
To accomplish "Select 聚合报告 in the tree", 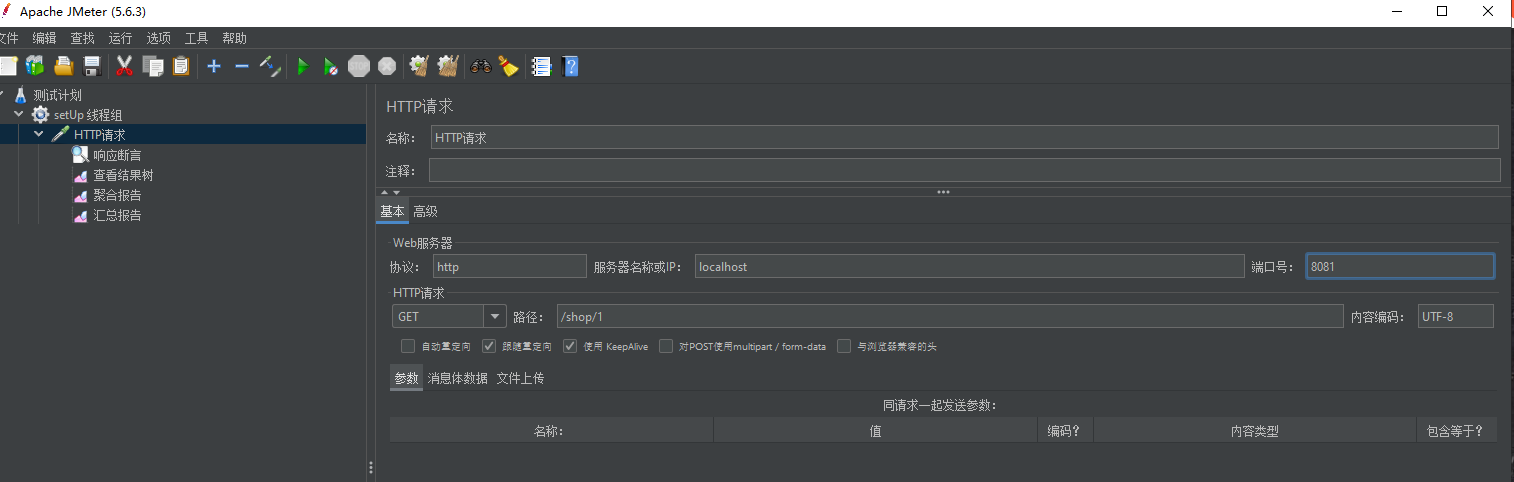I will pyautogui.click(x=117, y=195).
